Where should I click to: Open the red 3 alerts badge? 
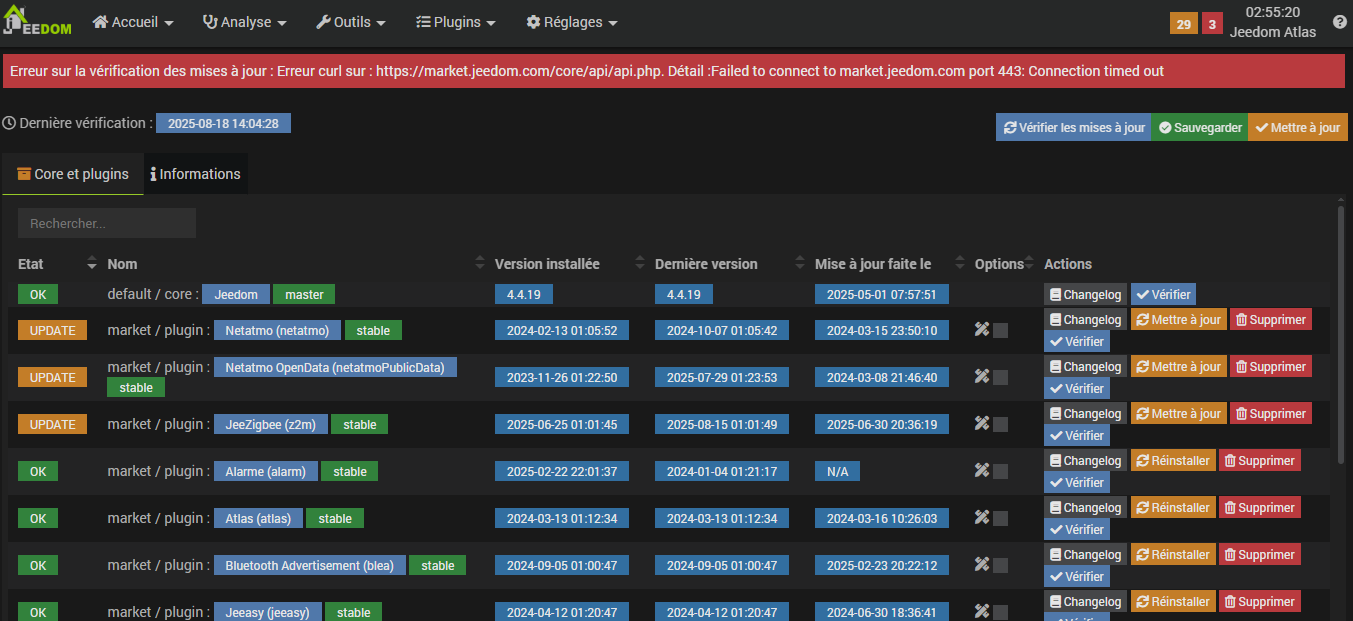pos(1212,24)
